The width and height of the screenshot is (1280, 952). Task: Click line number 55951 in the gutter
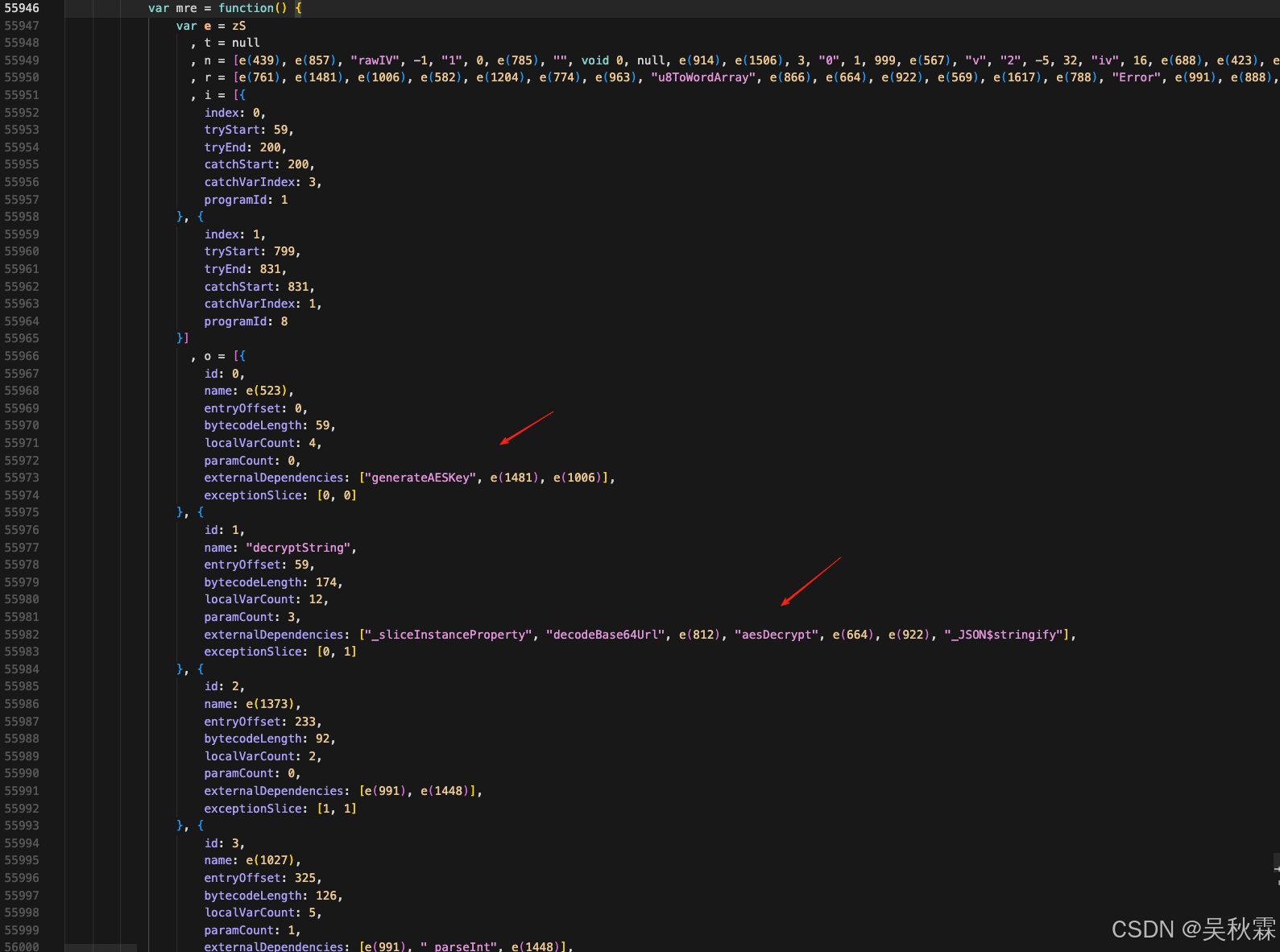click(22, 95)
